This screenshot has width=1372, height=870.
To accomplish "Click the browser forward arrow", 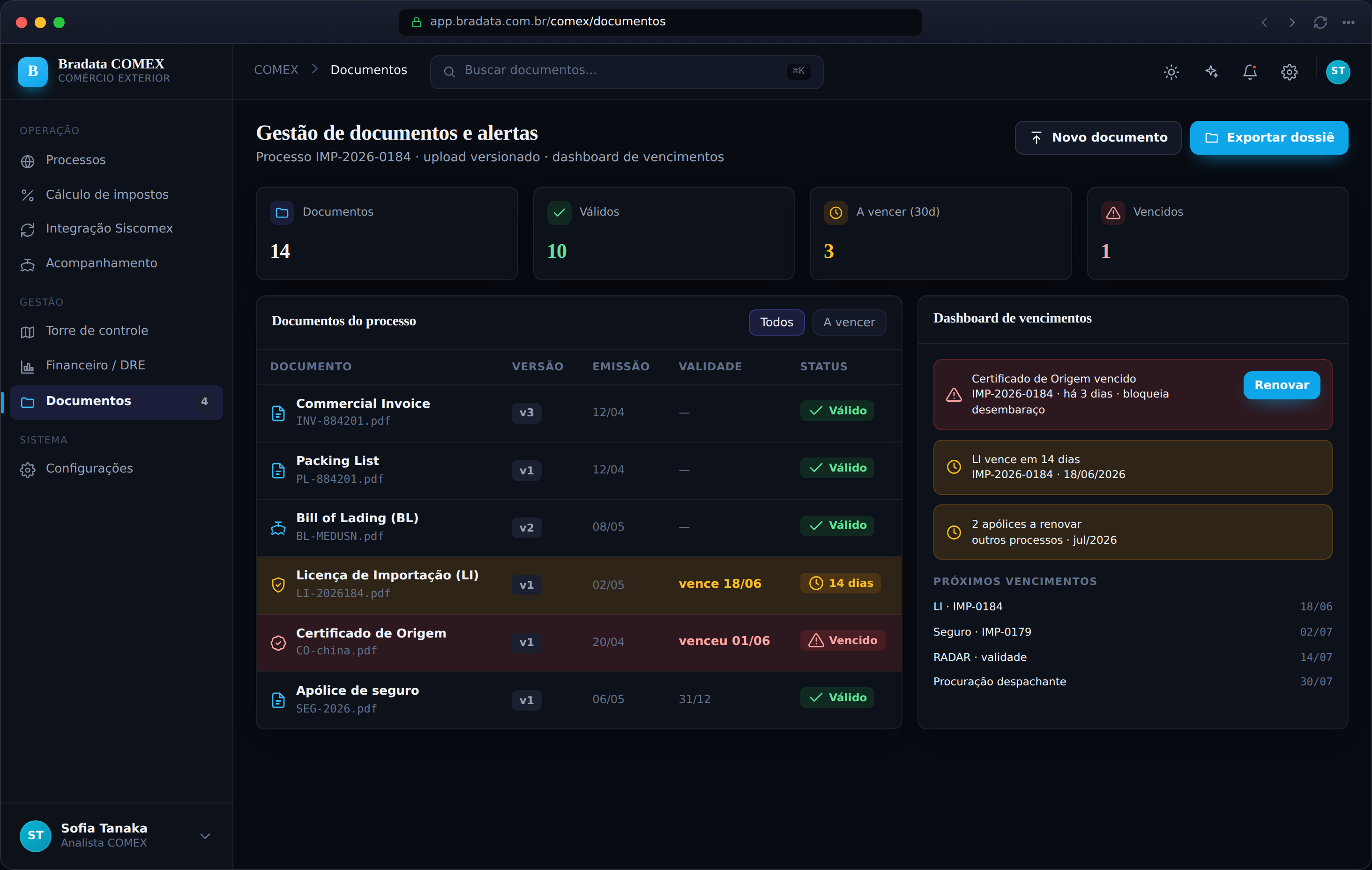I will coord(1292,22).
